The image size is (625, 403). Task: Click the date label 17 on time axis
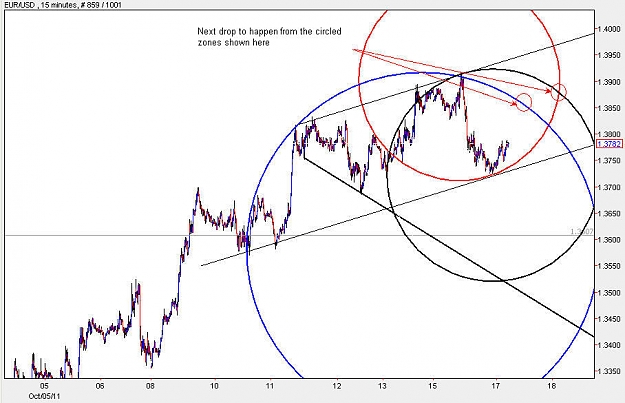495,386
